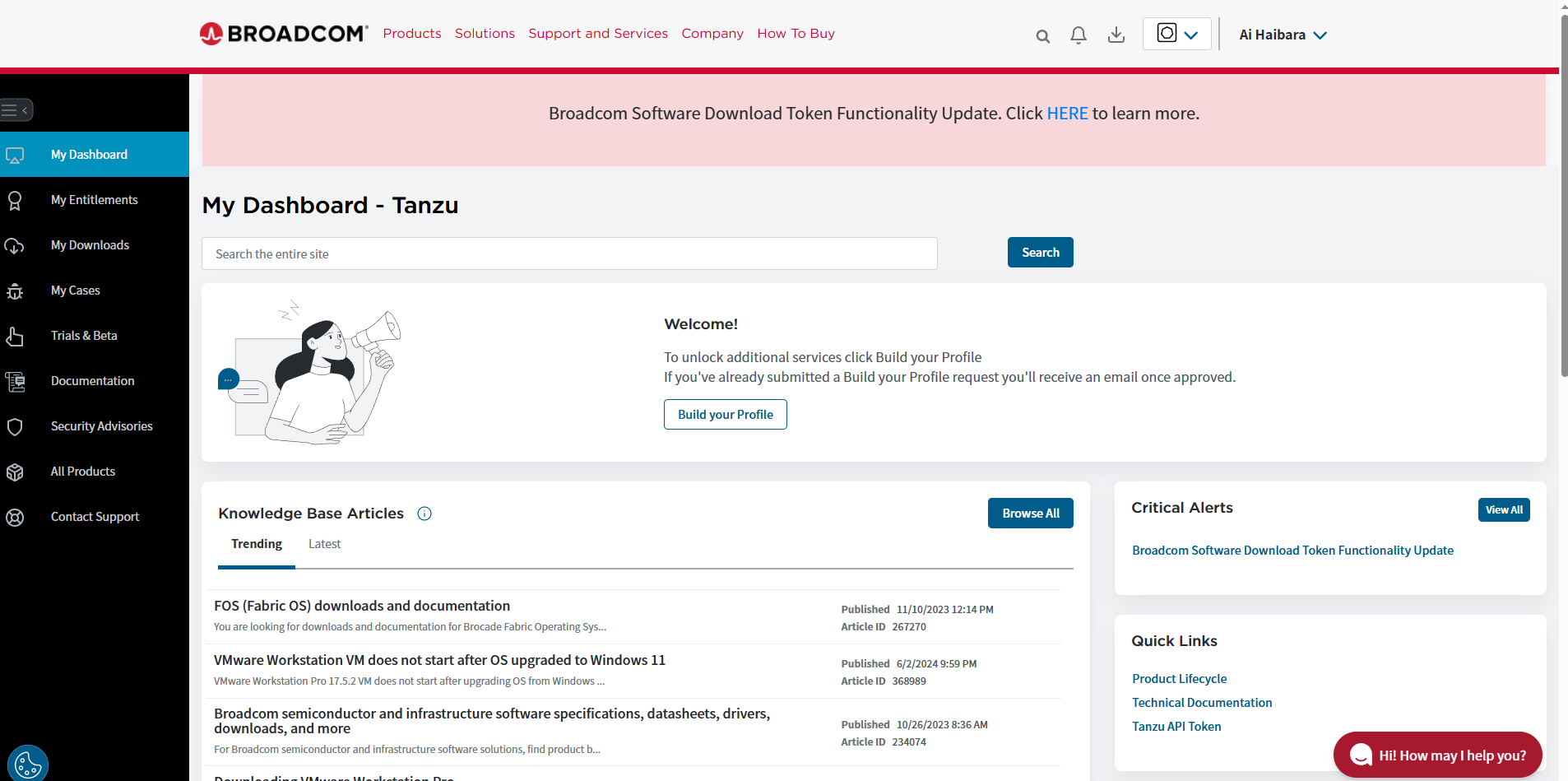Click the My Cases bug icon

click(15, 291)
